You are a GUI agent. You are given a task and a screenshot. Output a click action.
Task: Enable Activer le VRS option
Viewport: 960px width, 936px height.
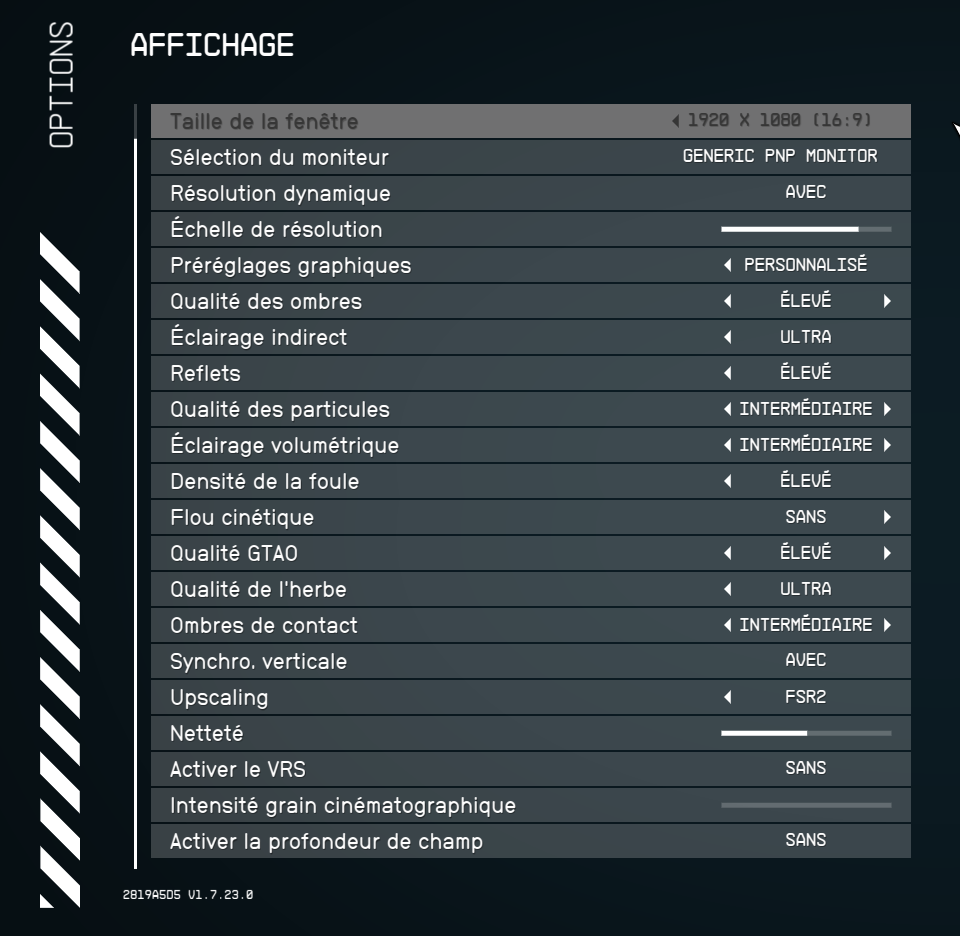(805, 769)
